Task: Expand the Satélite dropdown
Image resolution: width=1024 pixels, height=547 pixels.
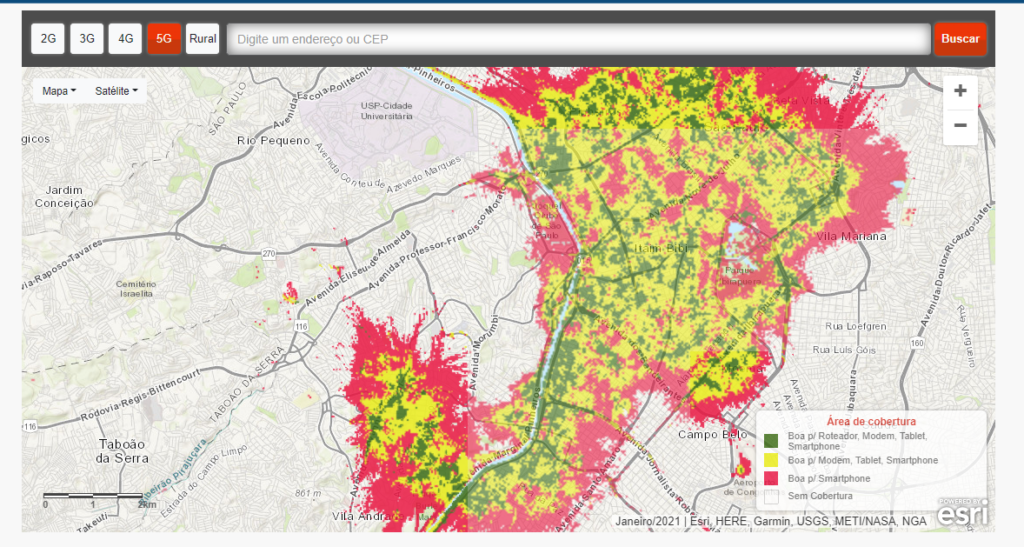Action: [x=116, y=91]
